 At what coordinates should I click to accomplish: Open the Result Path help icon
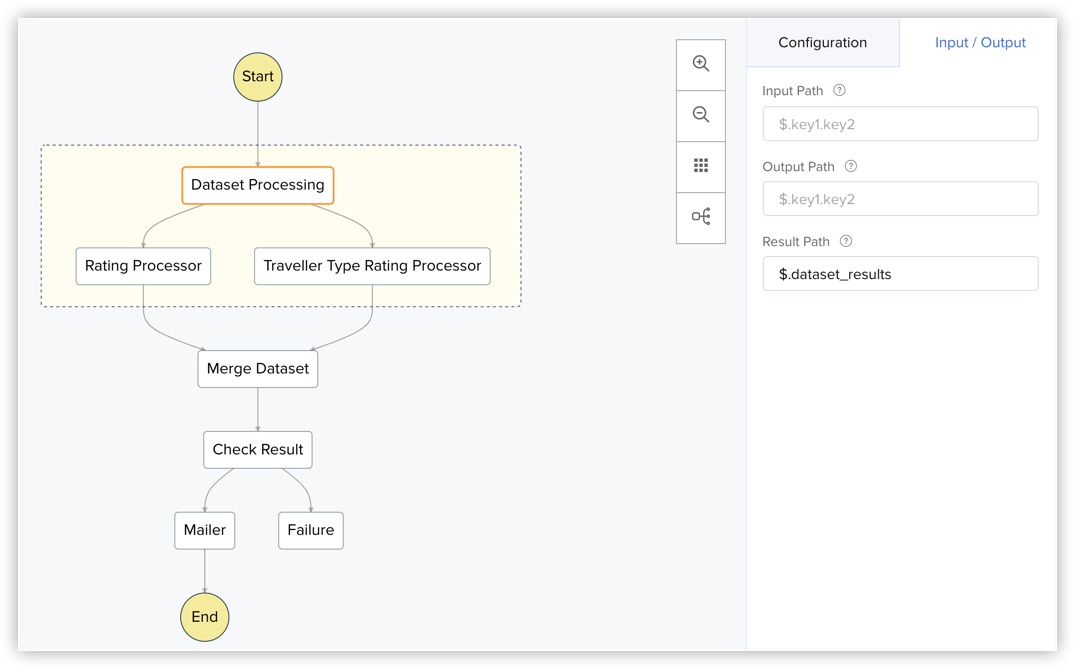click(846, 242)
